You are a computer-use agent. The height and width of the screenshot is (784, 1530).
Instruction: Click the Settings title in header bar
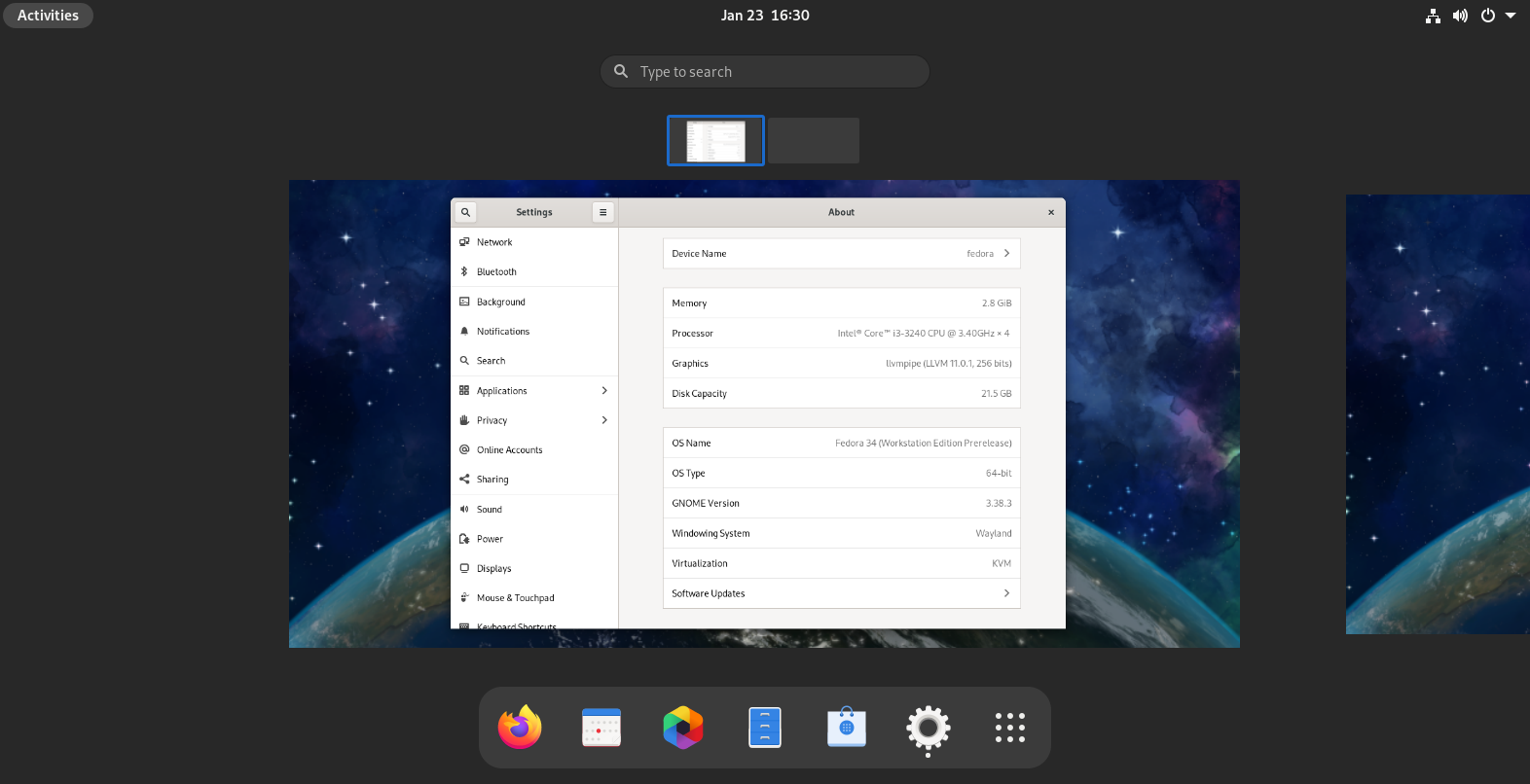coord(534,212)
